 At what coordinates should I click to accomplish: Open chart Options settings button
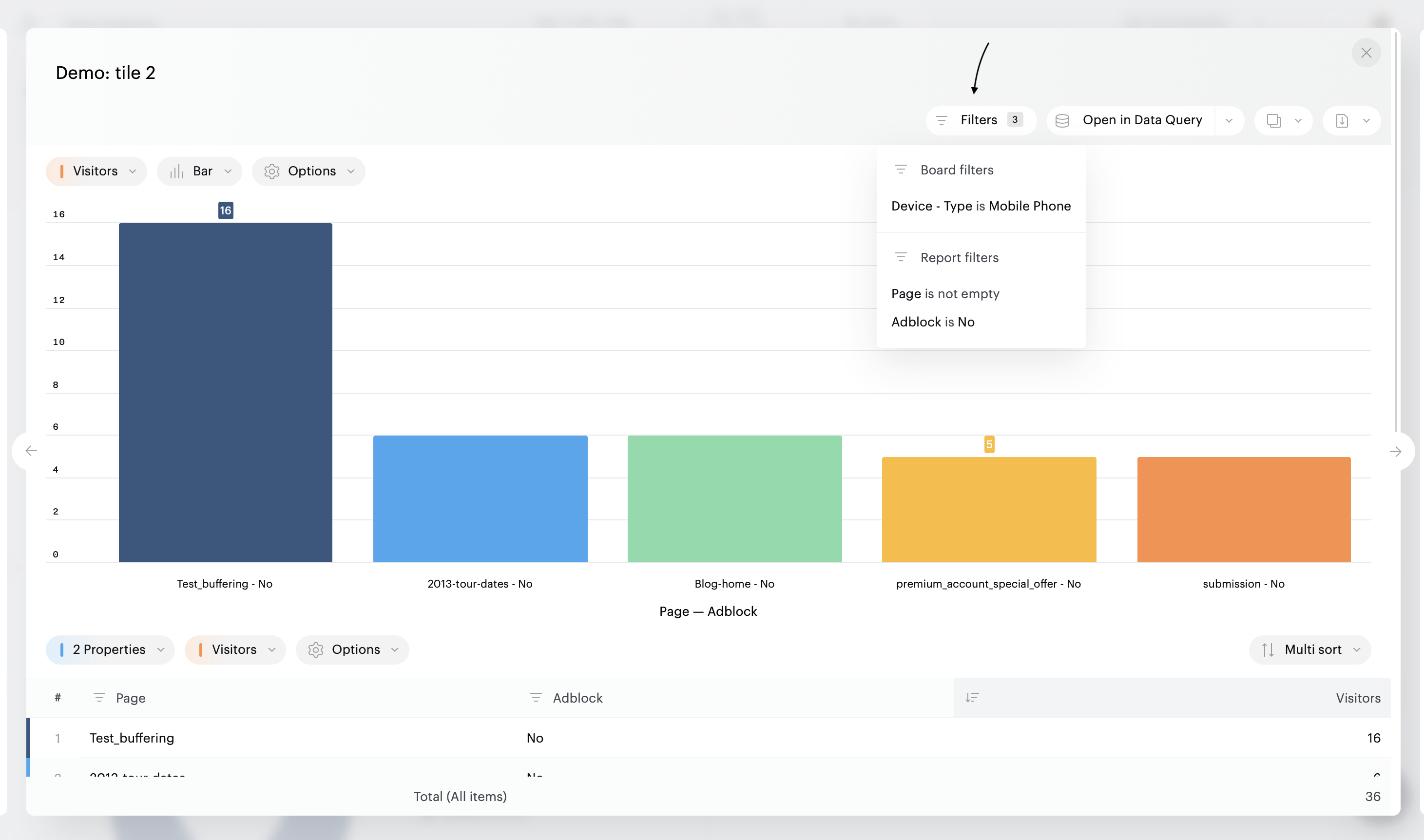point(308,172)
